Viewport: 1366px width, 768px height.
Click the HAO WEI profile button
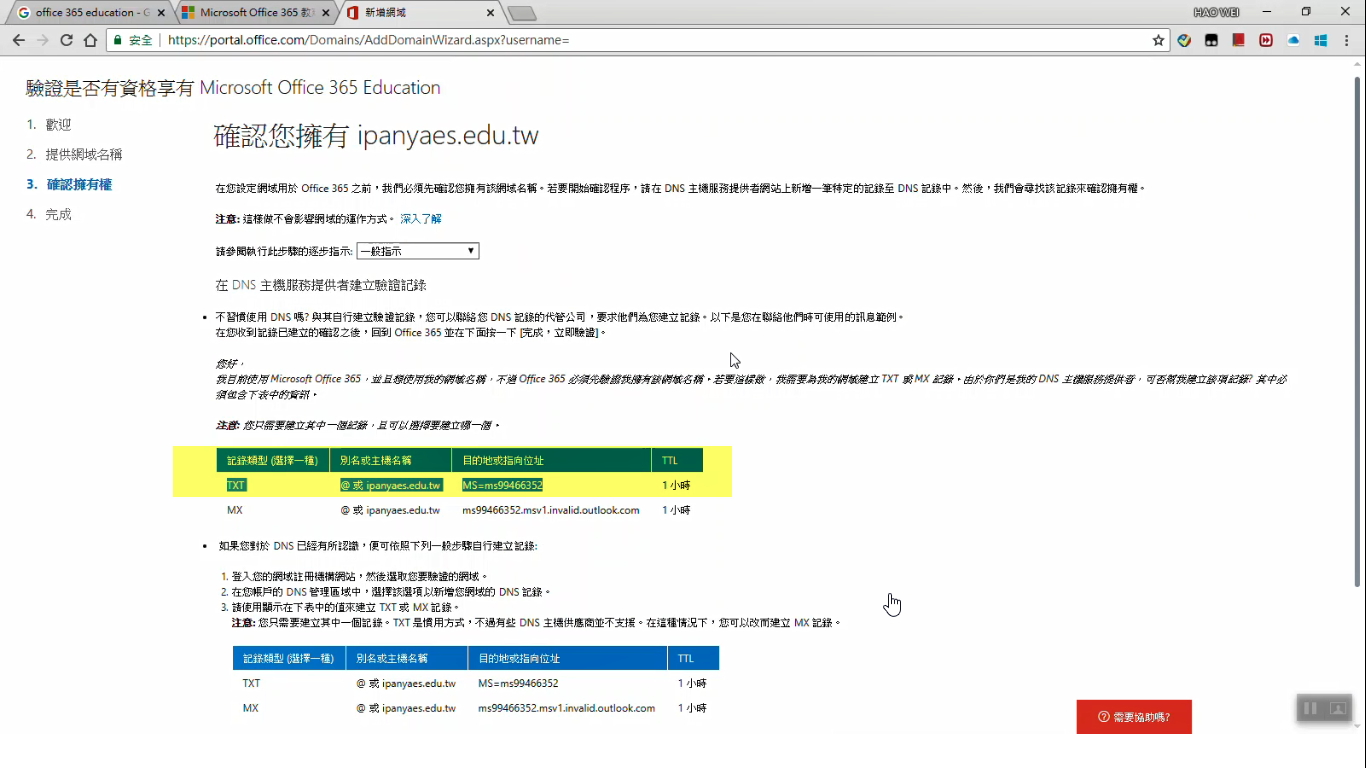(1216, 12)
